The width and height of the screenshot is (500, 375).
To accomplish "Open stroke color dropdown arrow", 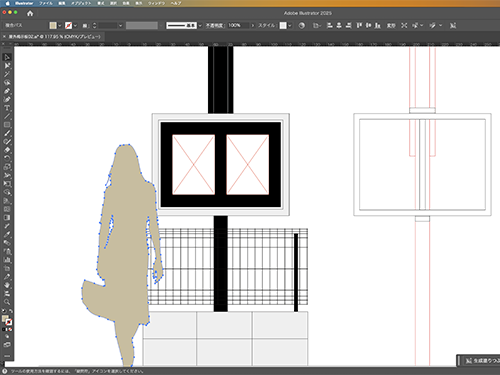I will pyautogui.click(x=75, y=25).
